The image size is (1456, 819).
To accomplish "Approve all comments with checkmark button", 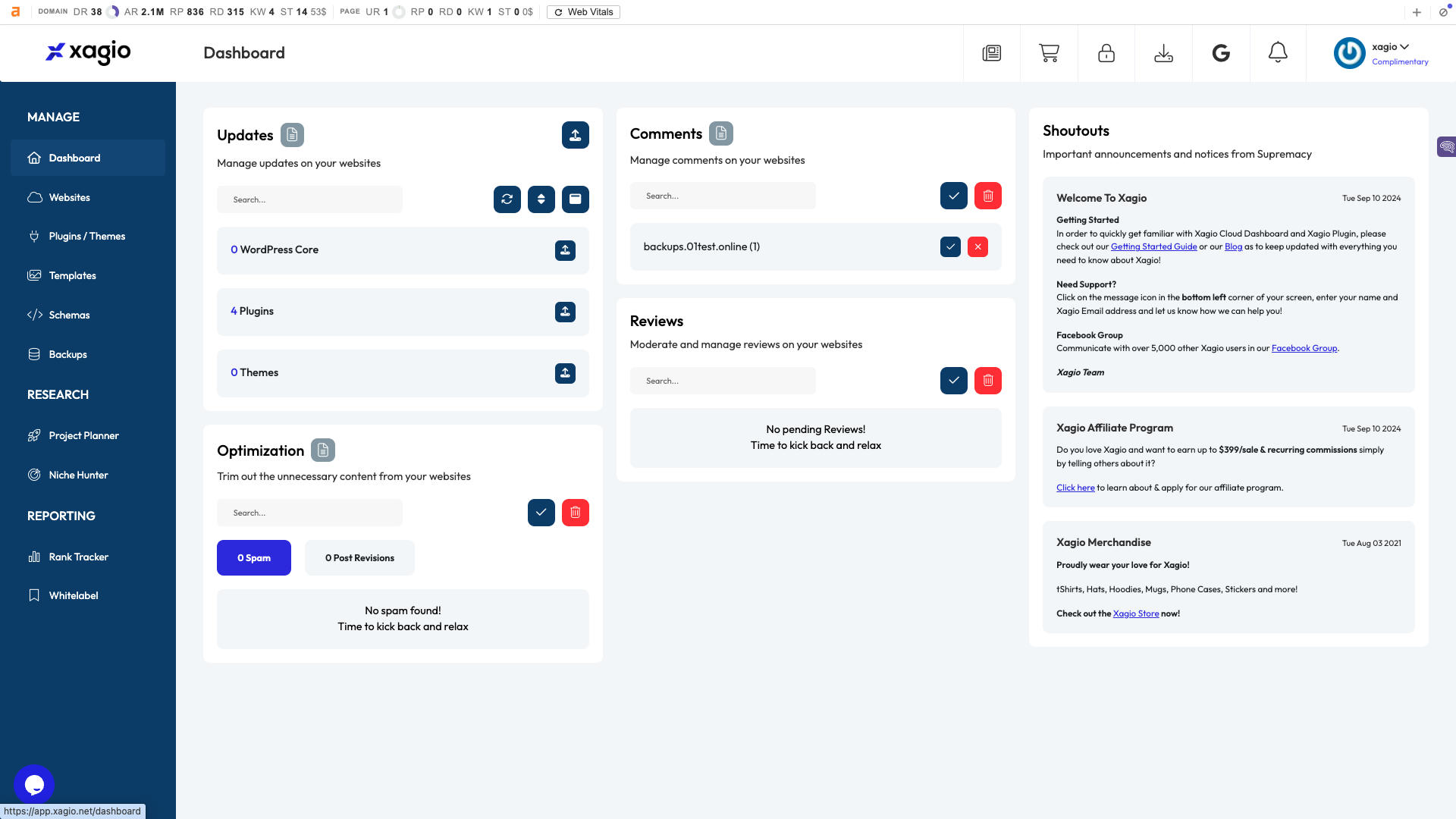I will [954, 196].
